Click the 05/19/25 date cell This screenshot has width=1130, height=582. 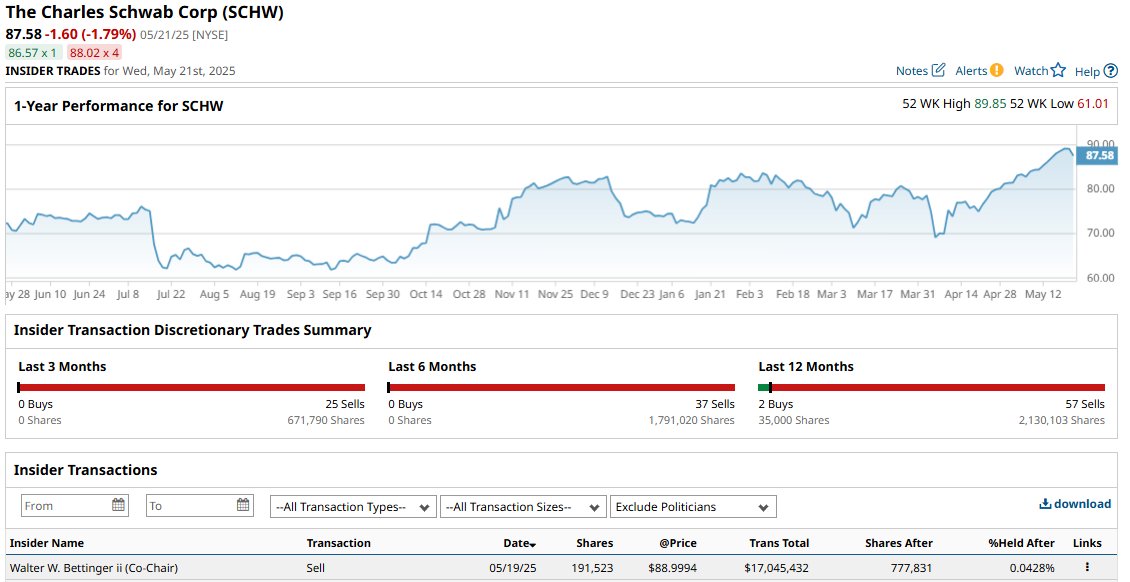512,568
